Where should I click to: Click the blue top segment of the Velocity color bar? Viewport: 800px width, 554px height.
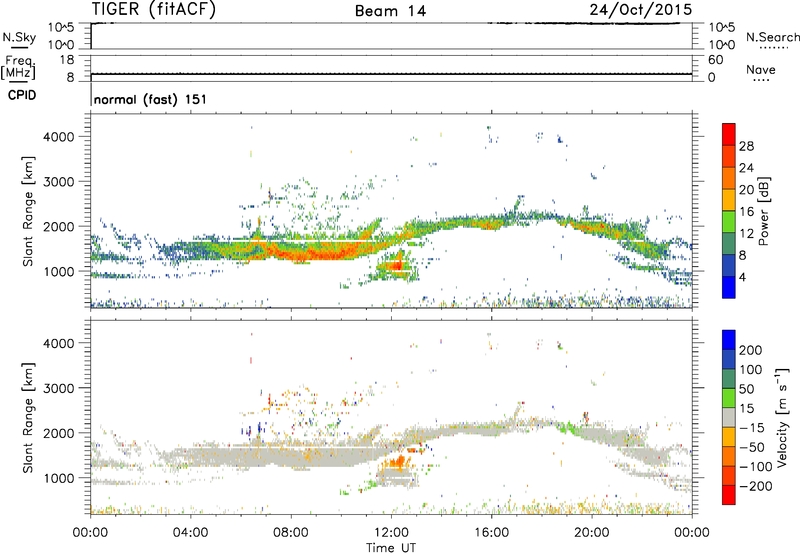pos(729,340)
